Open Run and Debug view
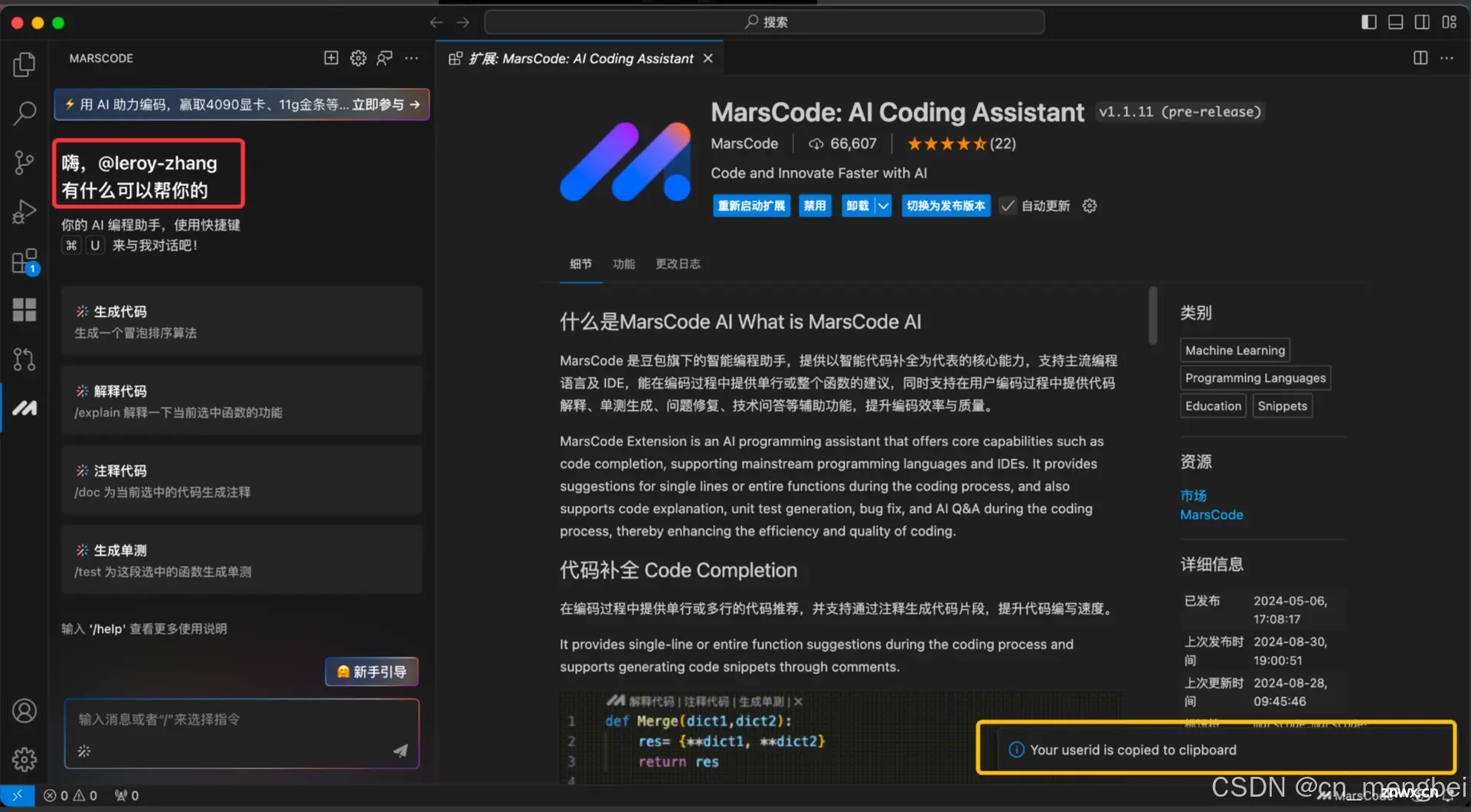Screen dimensions: 1471x812 pos(25,211)
